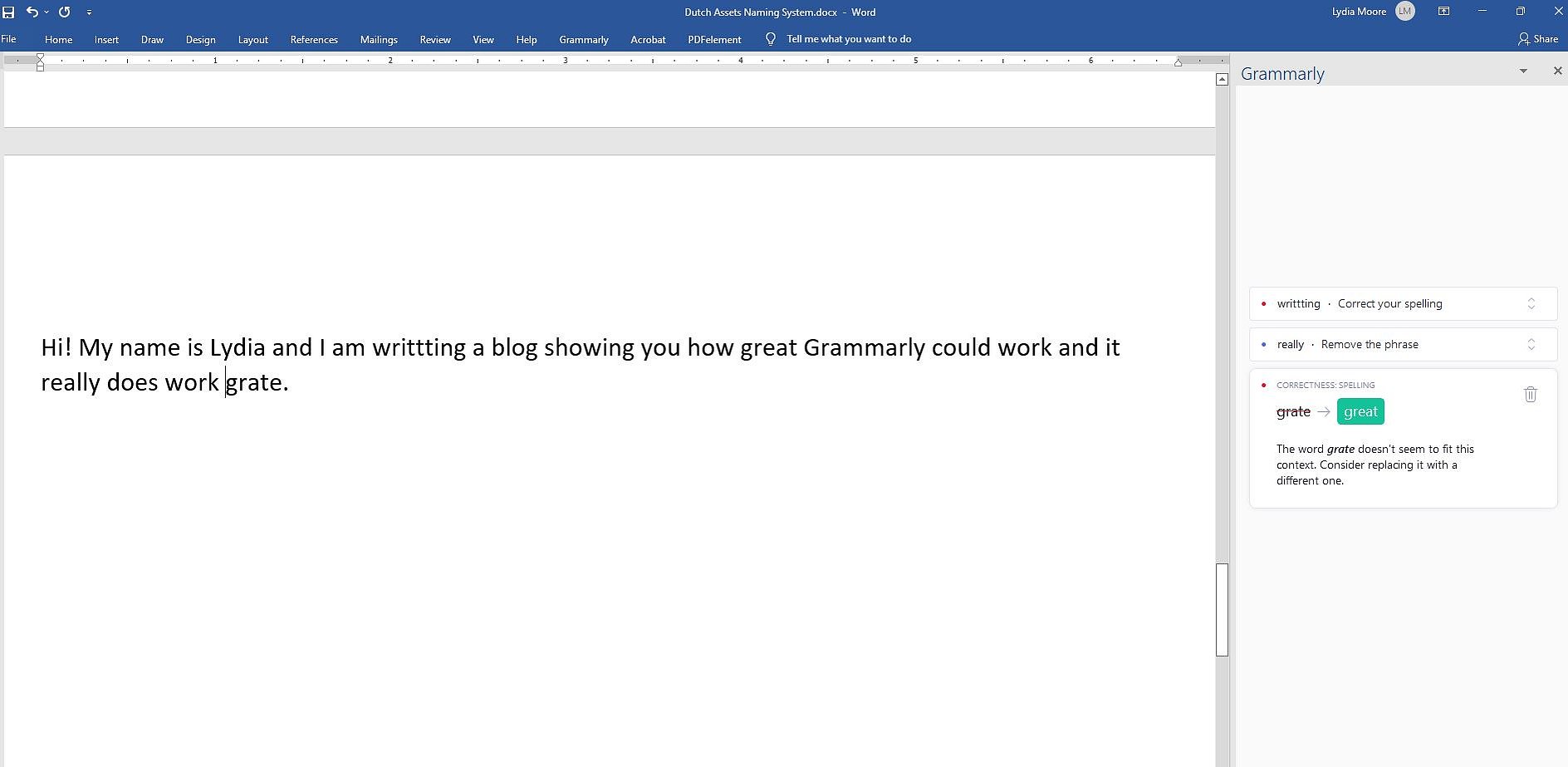Open the Grammarly ribbon tab
1568x767 pixels.
pos(584,39)
